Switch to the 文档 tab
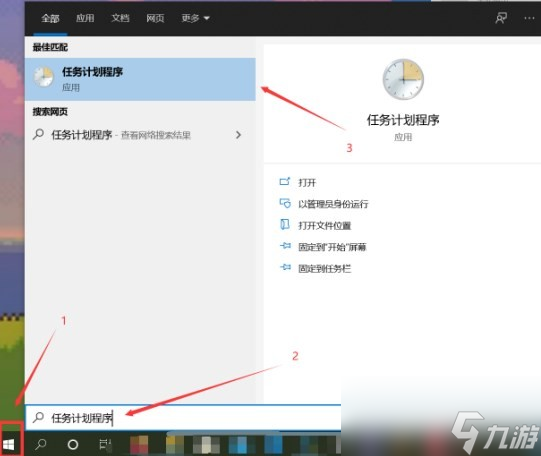The image size is (541, 456). coord(120,18)
